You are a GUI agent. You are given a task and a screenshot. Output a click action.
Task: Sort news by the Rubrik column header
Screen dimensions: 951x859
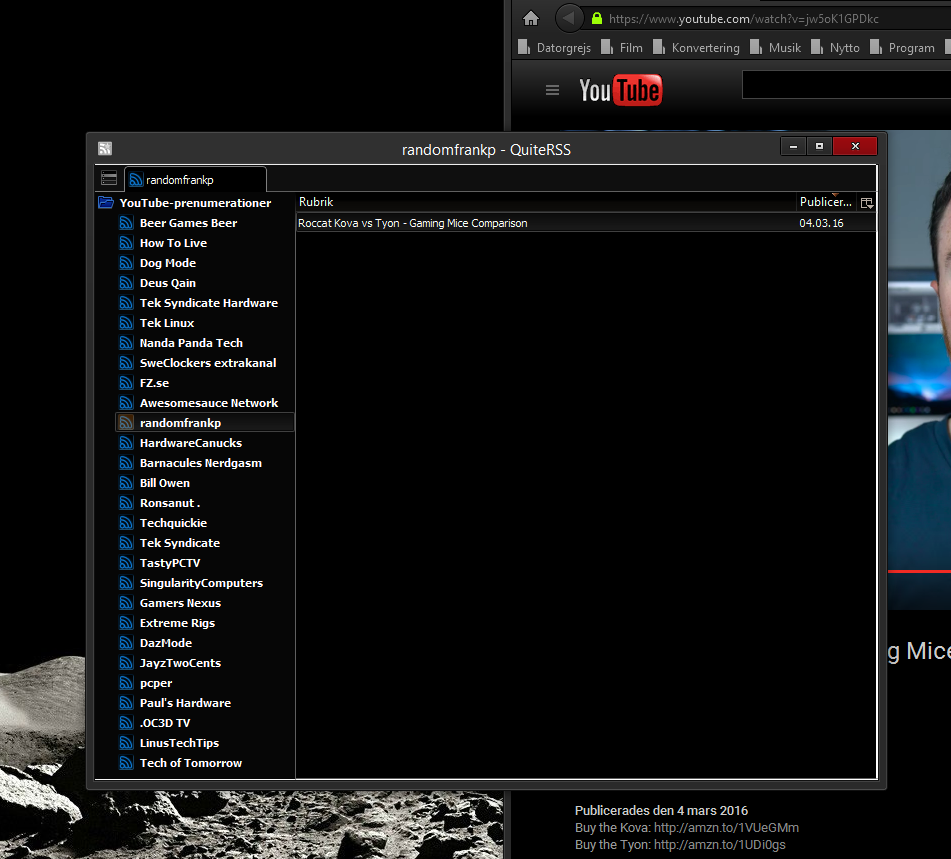point(545,202)
